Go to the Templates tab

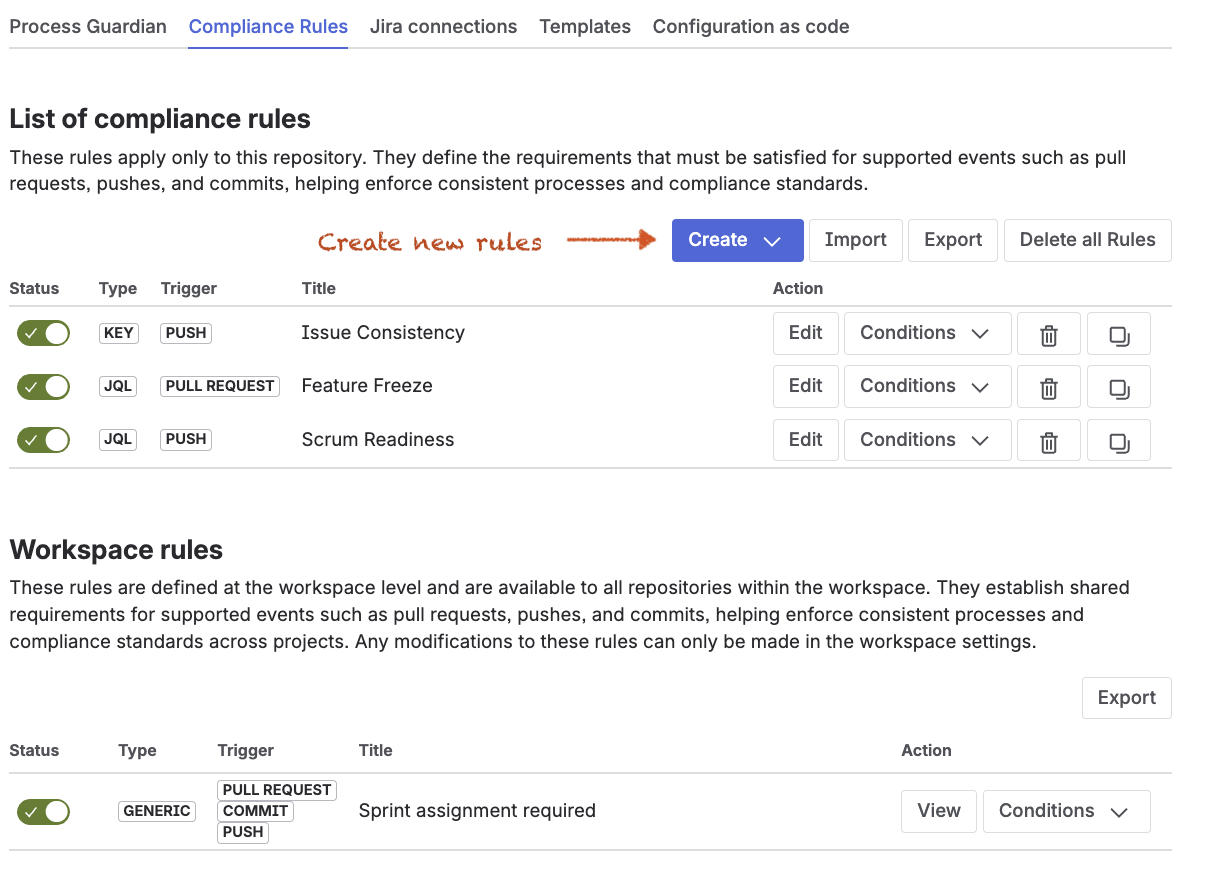pos(585,27)
